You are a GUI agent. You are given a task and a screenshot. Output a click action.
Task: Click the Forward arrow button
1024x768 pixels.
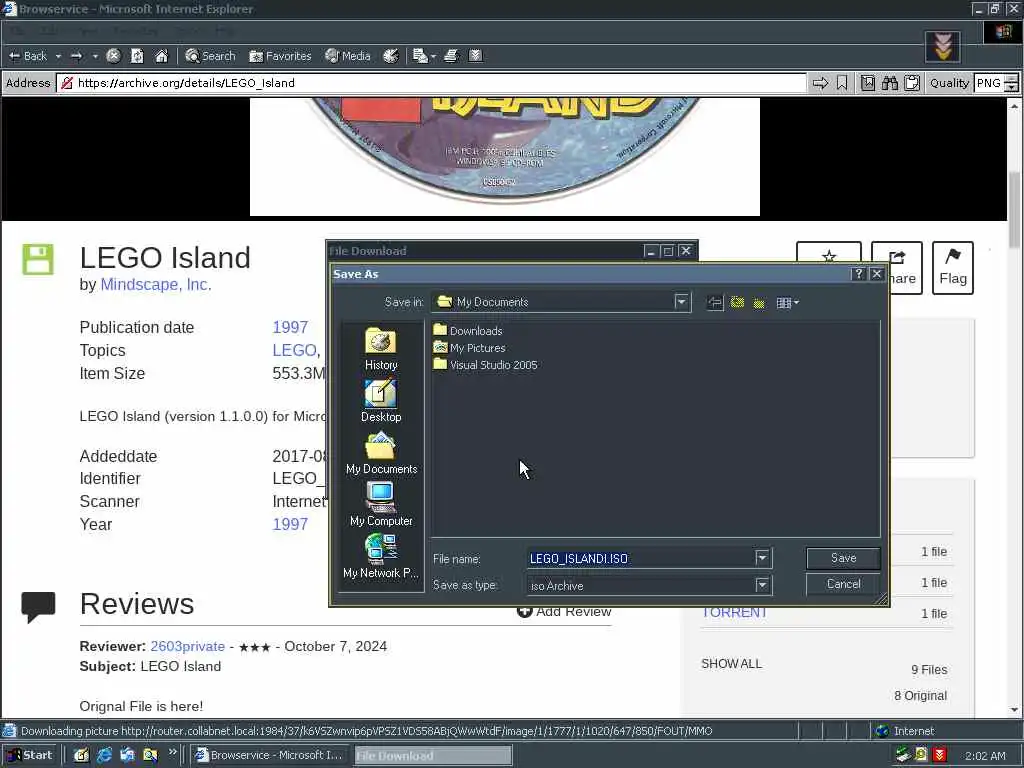(x=76, y=56)
